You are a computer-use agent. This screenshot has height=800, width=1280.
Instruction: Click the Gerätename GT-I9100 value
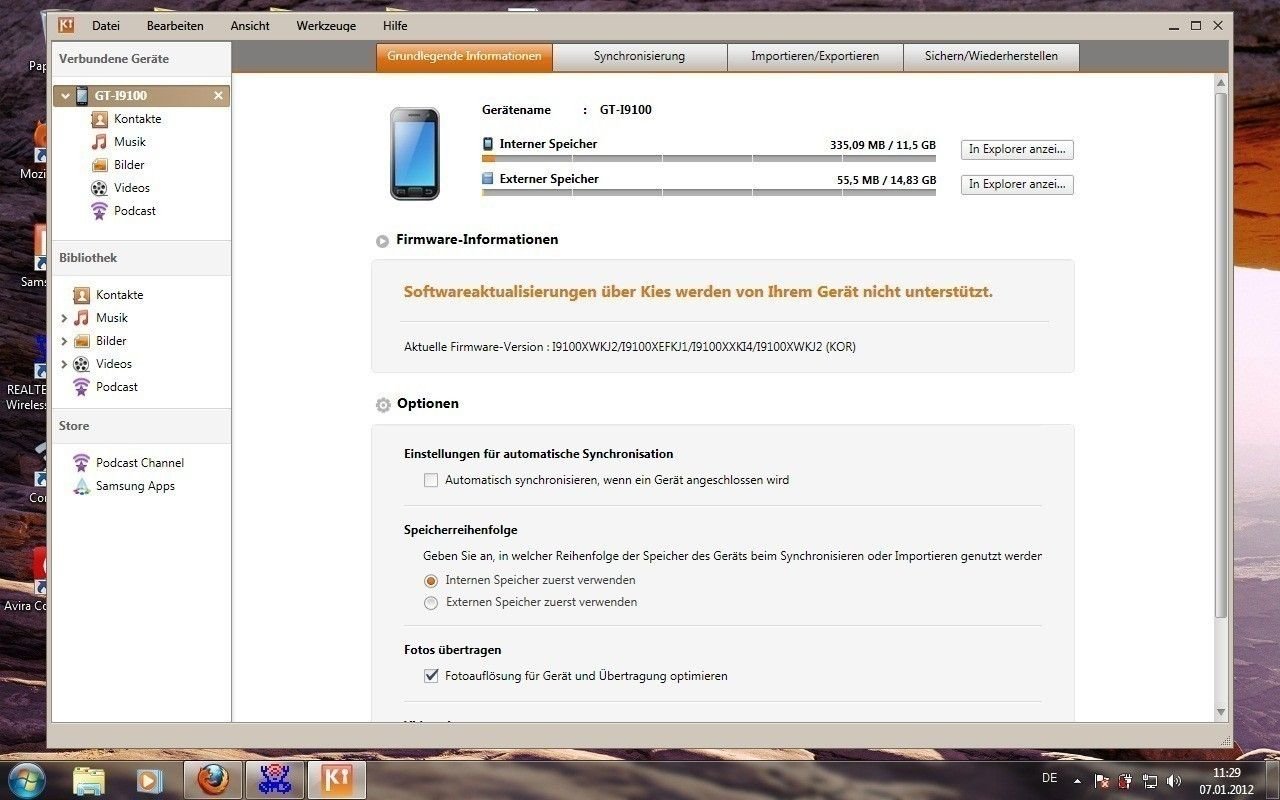626,110
